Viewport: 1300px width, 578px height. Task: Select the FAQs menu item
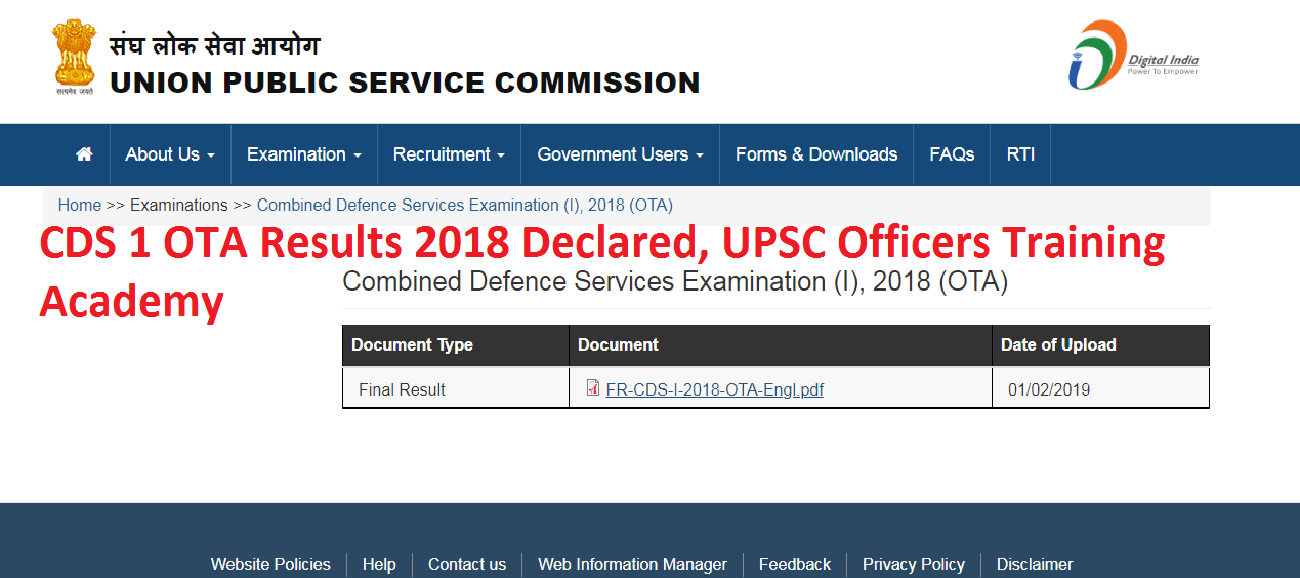[x=951, y=154]
